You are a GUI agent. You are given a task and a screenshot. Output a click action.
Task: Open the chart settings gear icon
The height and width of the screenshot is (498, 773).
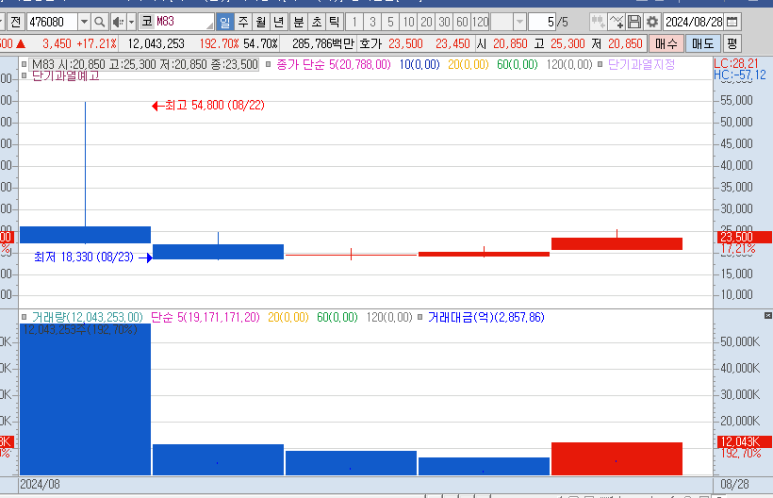coord(652,21)
